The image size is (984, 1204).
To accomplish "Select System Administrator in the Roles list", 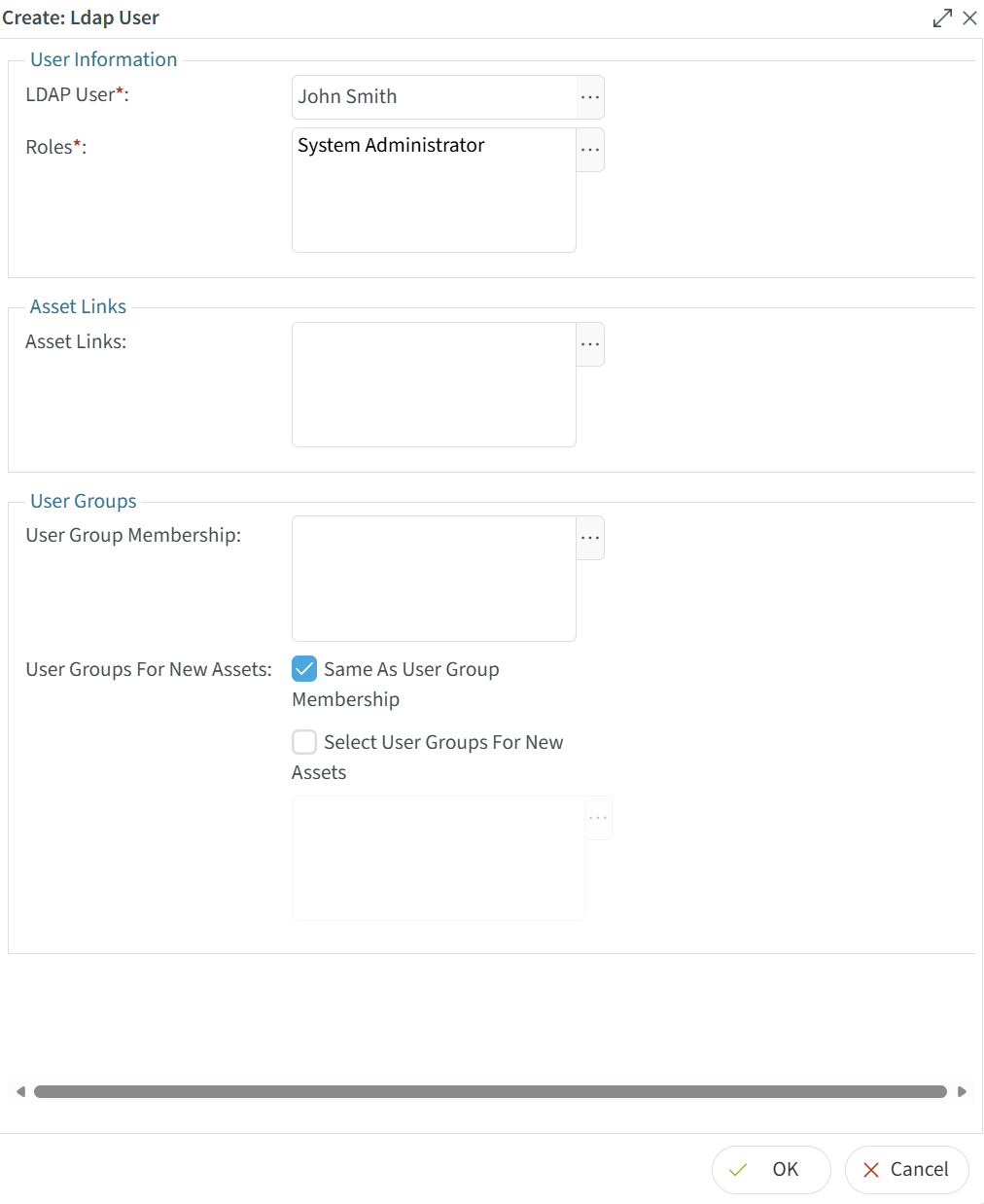I will [x=391, y=145].
